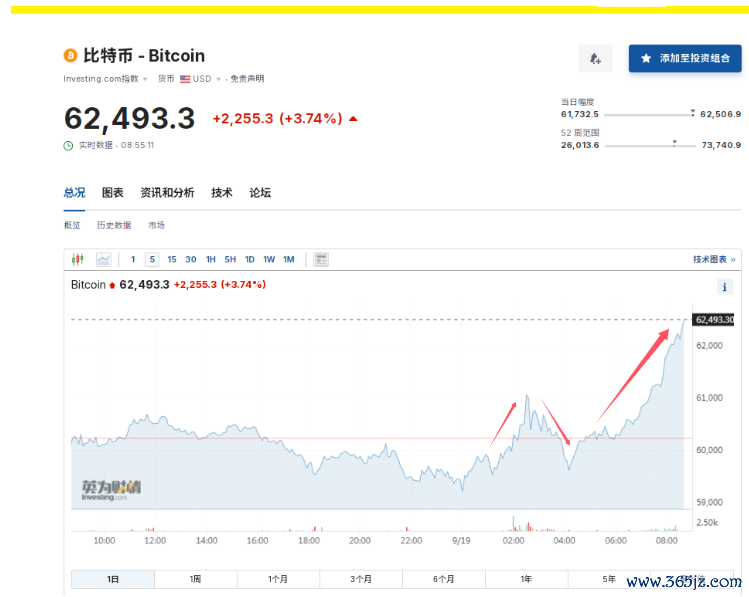Open the 历史数据 sub-tab
Screen dimensions: 749x597
(x=114, y=225)
